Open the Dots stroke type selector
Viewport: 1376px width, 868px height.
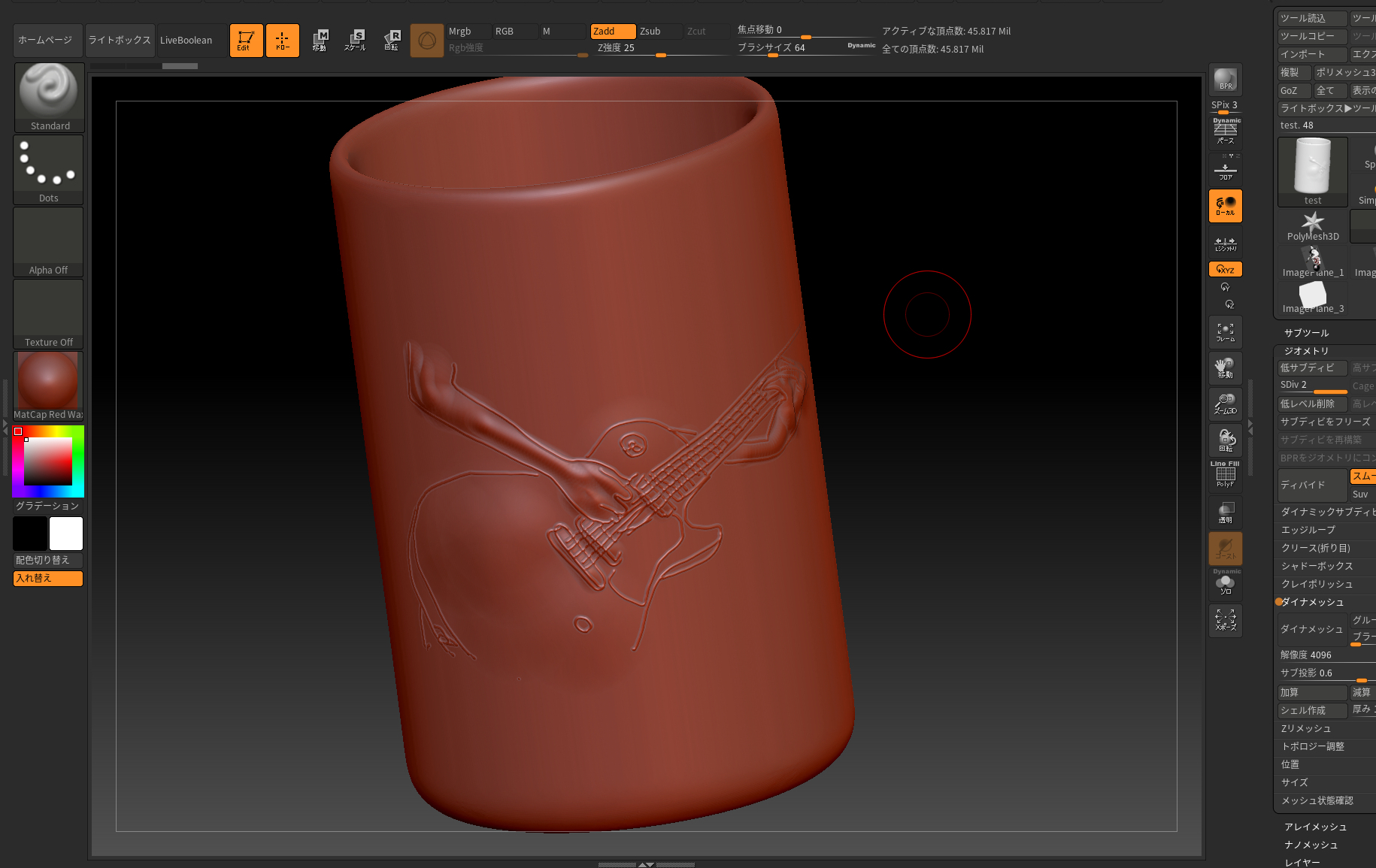coord(49,169)
